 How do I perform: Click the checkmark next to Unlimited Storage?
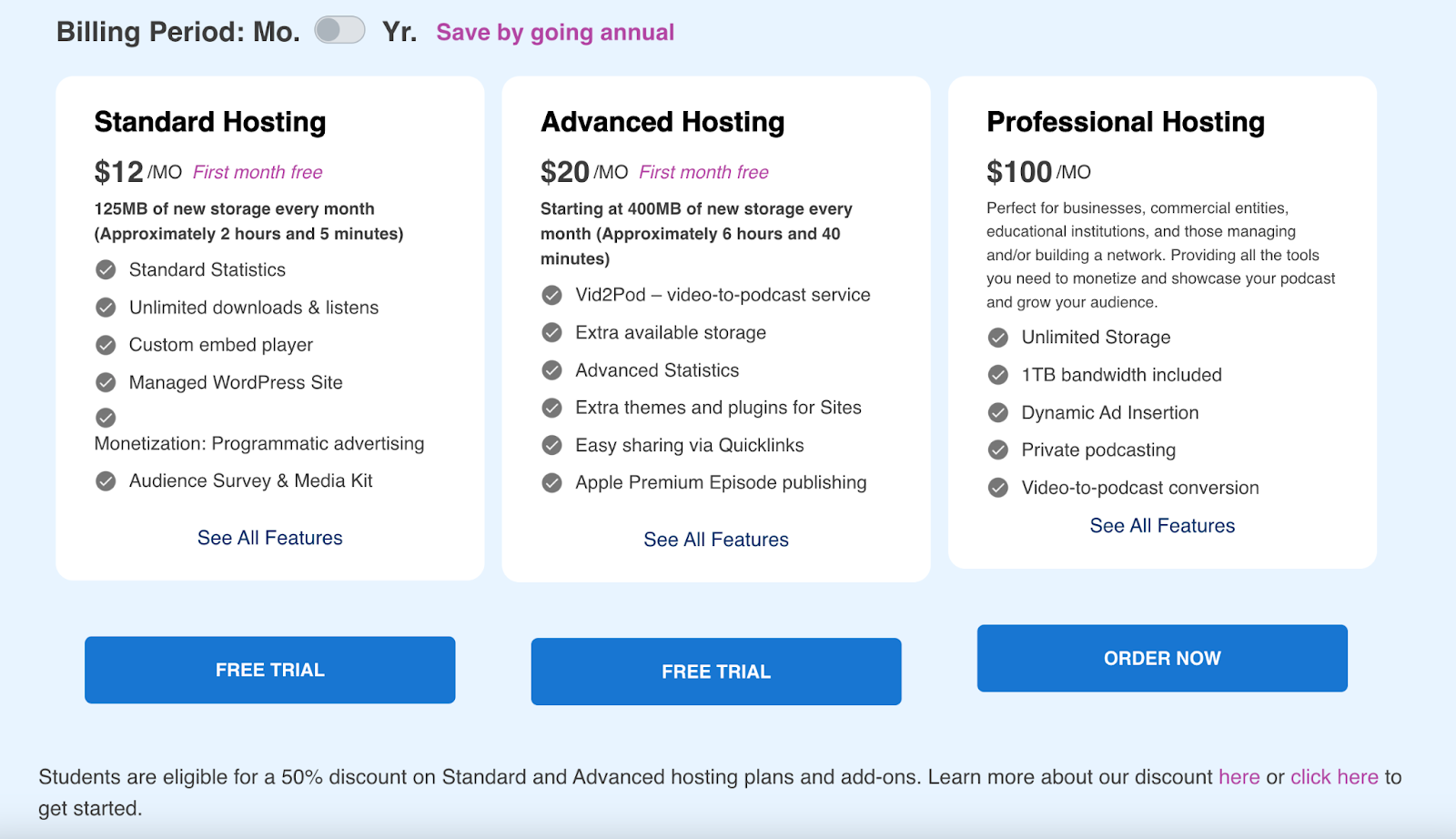[997, 338]
